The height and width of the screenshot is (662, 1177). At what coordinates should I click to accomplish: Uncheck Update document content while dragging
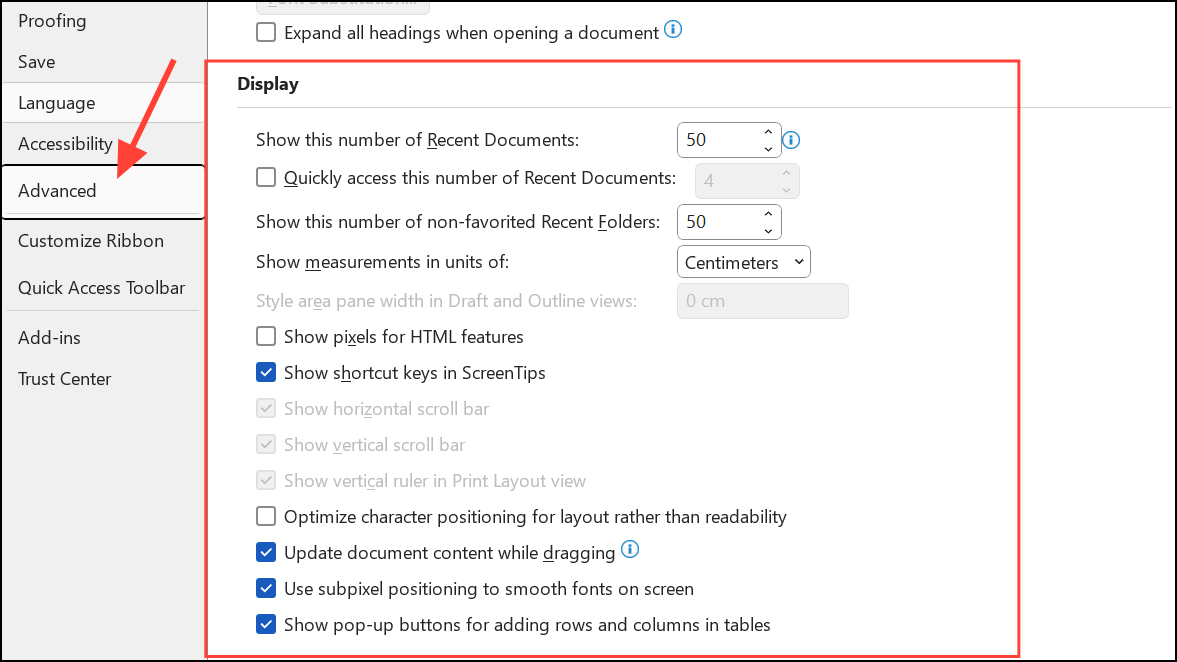click(266, 552)
